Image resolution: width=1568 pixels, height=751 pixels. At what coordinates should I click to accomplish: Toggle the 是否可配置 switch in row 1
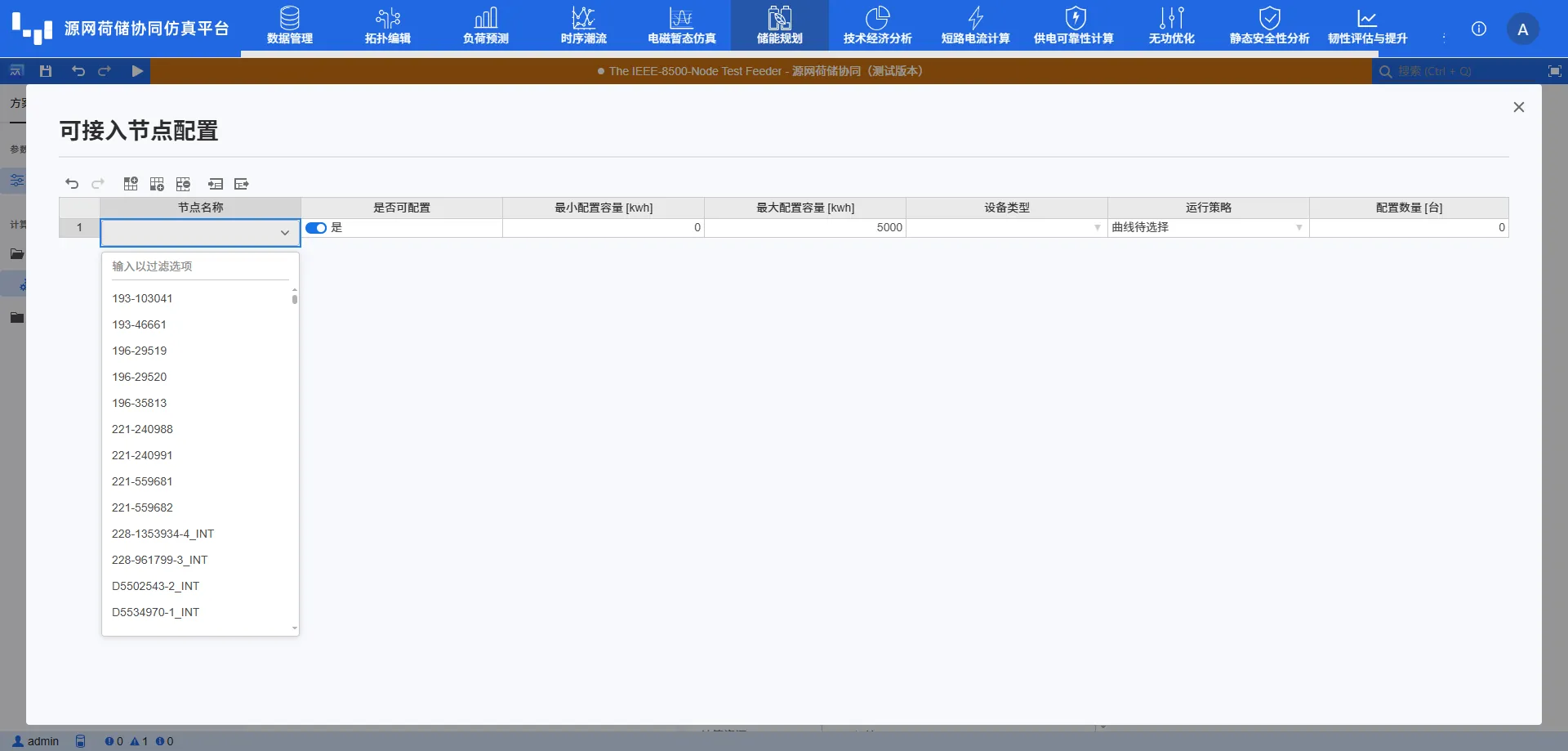pyautogui.click(x=316, y=228)
